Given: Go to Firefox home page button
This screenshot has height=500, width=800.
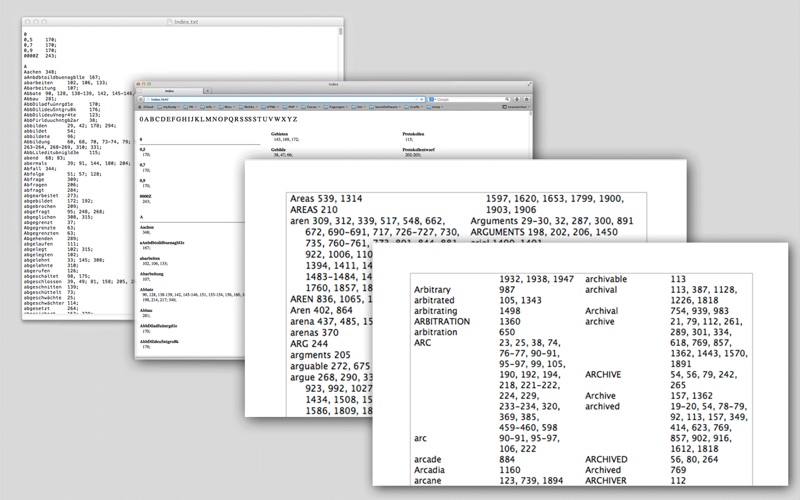Looking at the screenshot, I should coord(527,99).
